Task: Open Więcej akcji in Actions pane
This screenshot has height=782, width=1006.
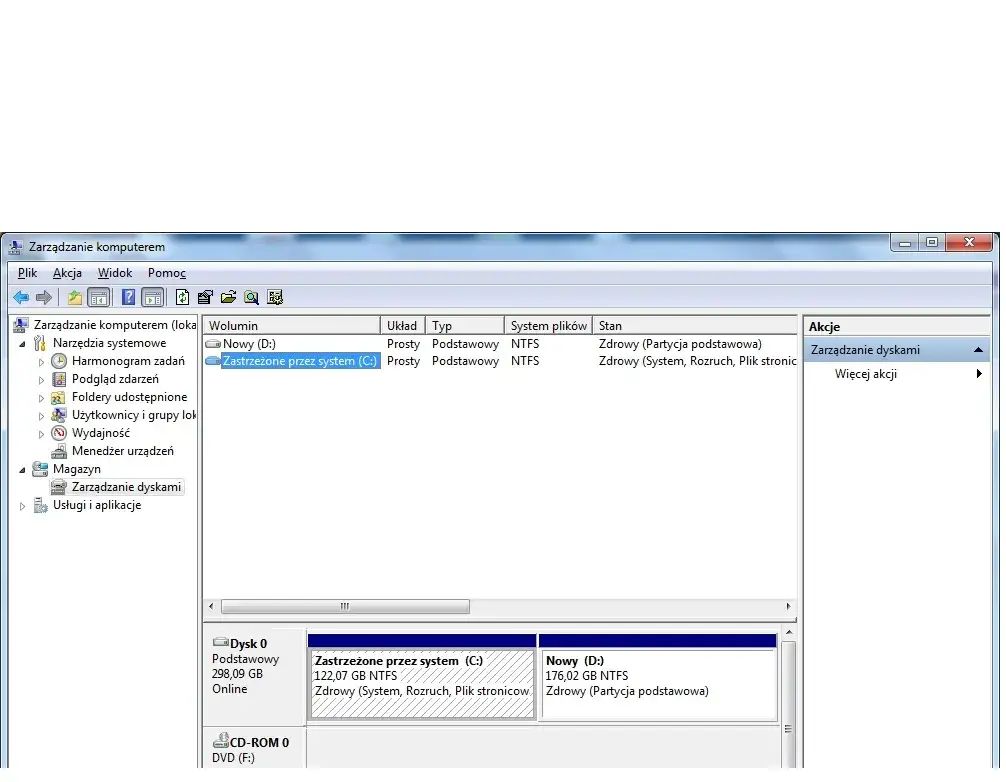Action: [866, 374]
